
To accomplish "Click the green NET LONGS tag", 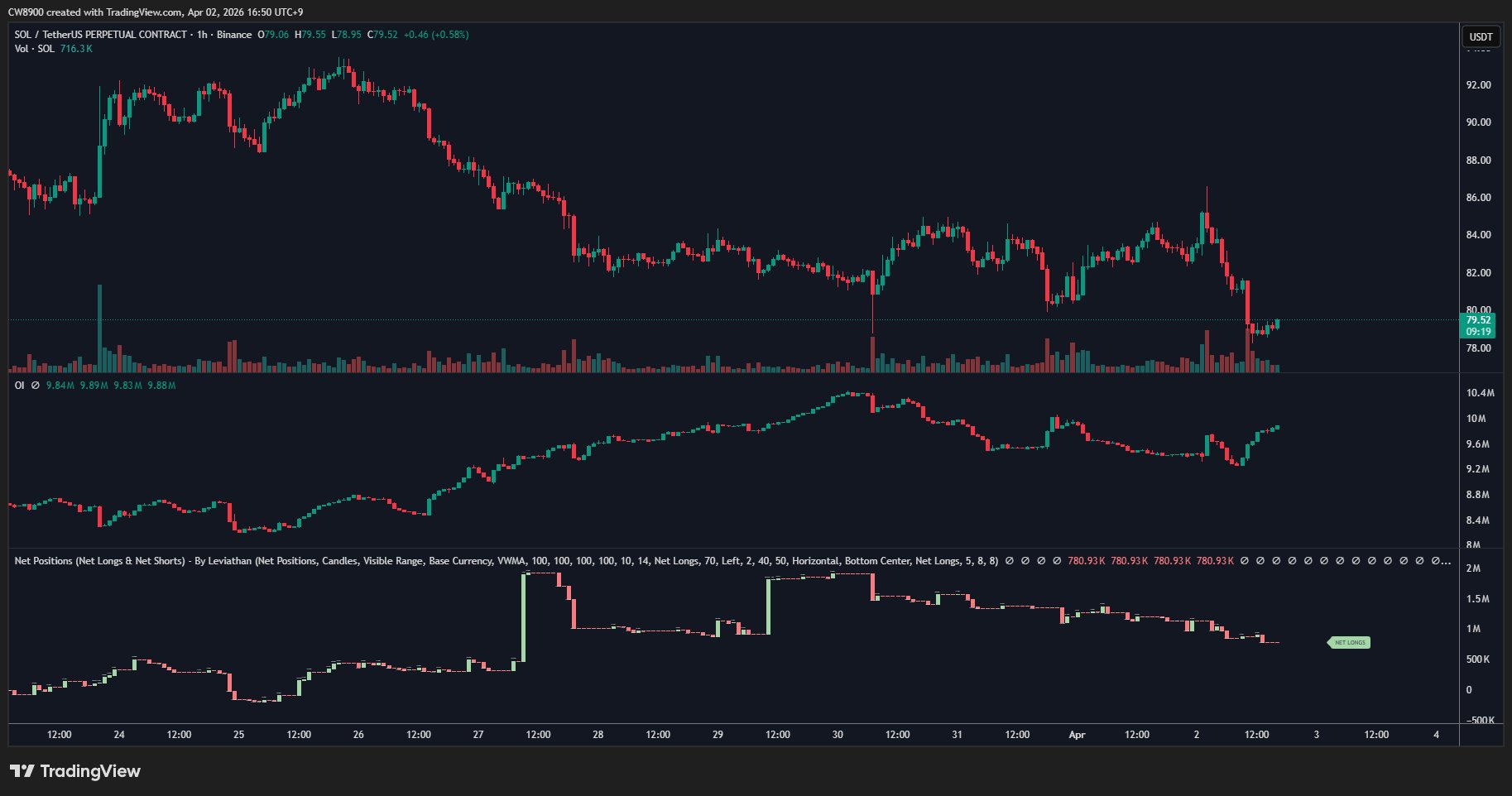I will point(1350,642).
